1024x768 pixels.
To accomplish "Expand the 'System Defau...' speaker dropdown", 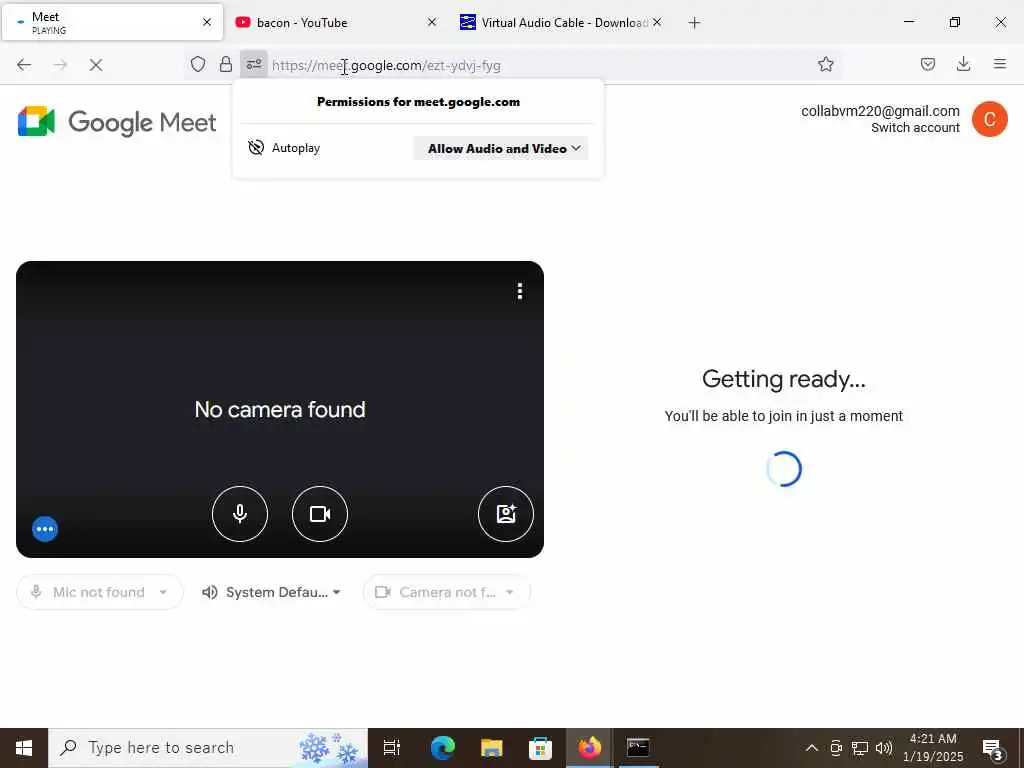I will (272, 592).
